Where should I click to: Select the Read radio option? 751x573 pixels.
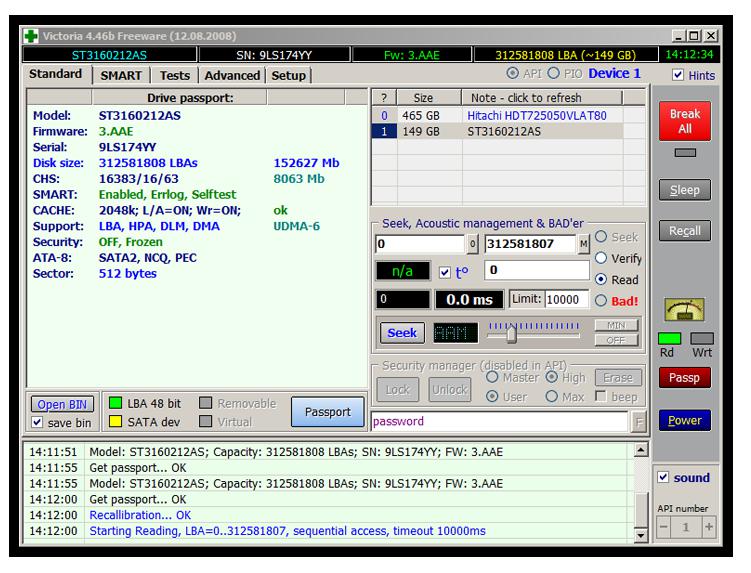click(601, 279)
